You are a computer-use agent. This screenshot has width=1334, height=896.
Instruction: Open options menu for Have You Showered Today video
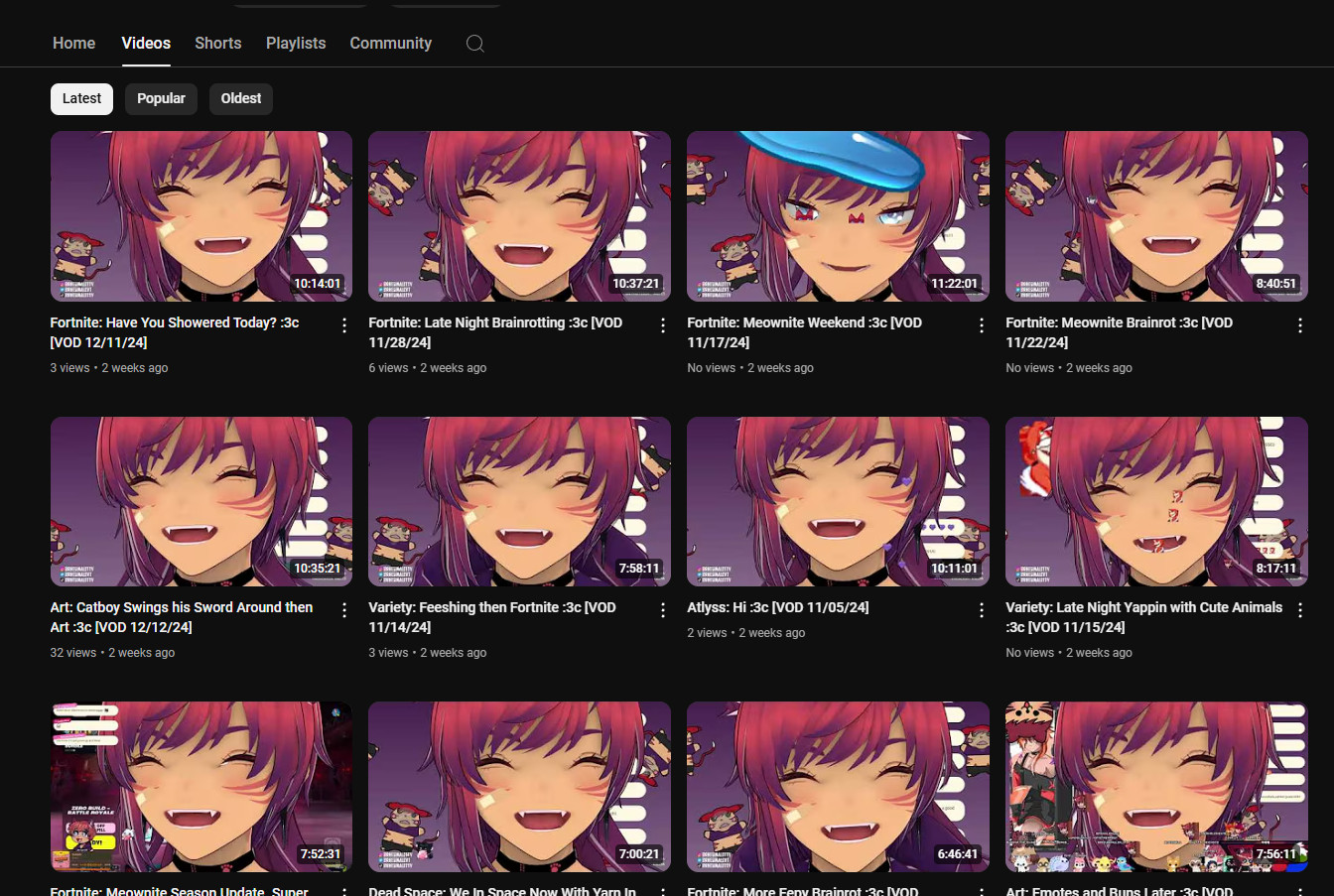tap(344, 325)
